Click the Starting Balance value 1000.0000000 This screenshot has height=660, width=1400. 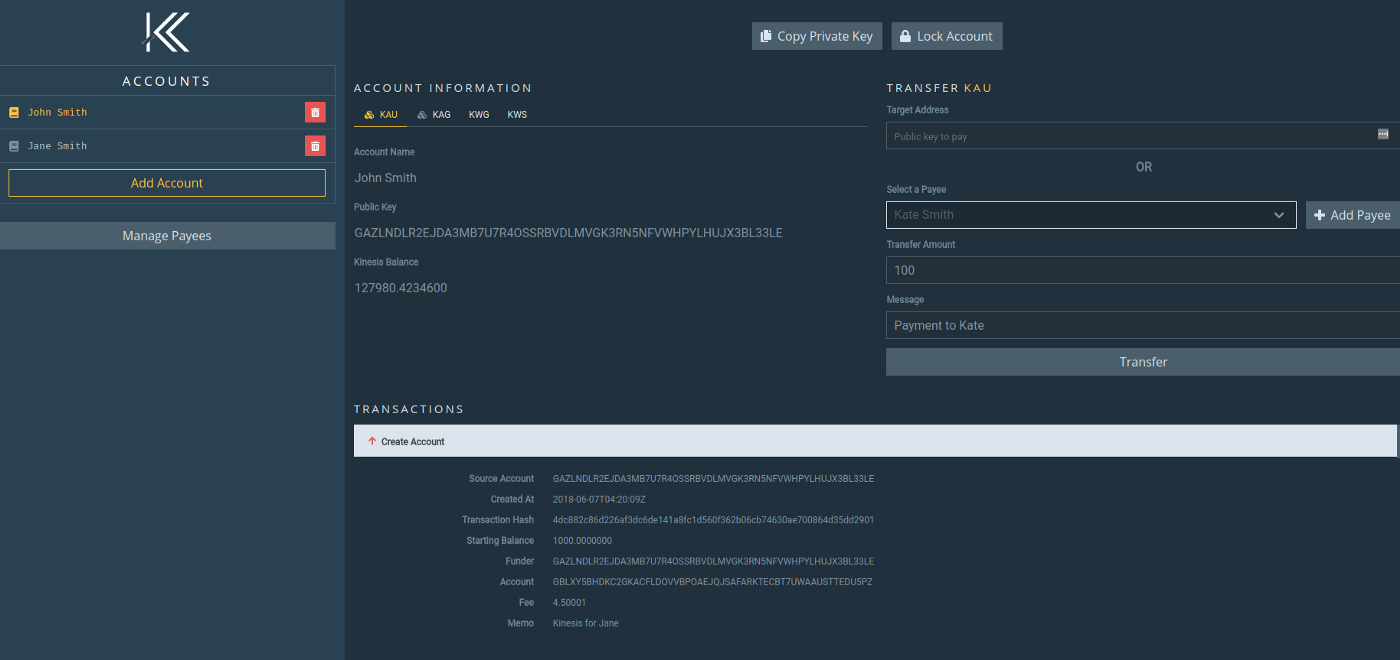[582, 541]
